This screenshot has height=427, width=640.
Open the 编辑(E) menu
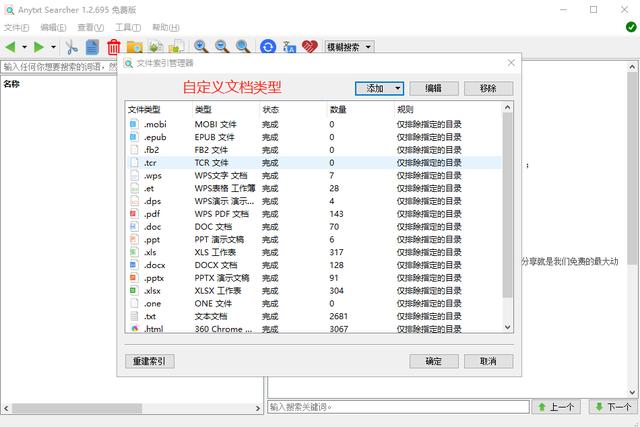(x=53, y=27)
